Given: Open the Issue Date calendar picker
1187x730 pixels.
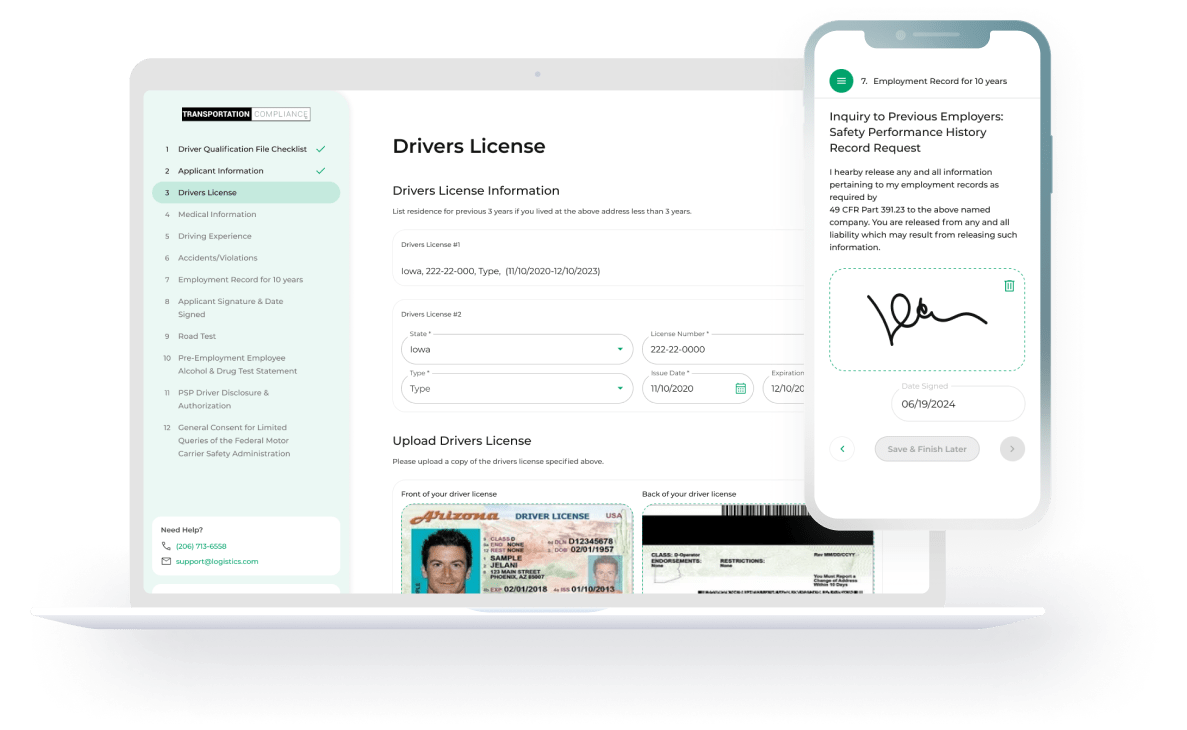Looking at the screenshot, I should coord(741,388).
